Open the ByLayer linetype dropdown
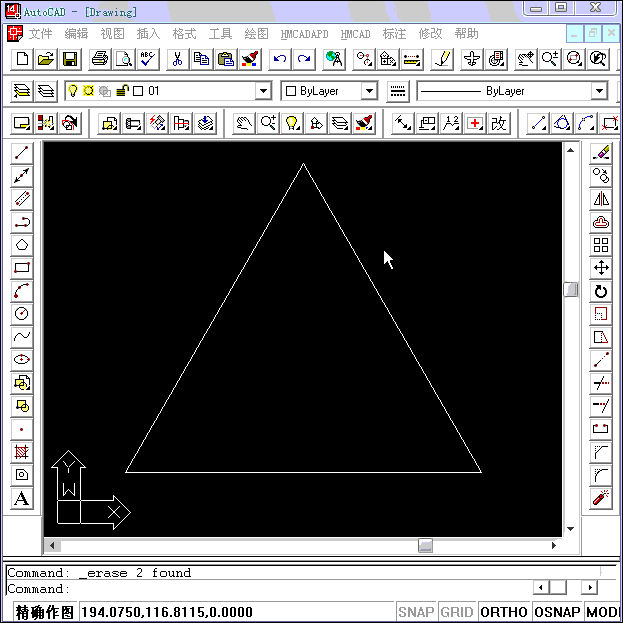 coord(600,91)
